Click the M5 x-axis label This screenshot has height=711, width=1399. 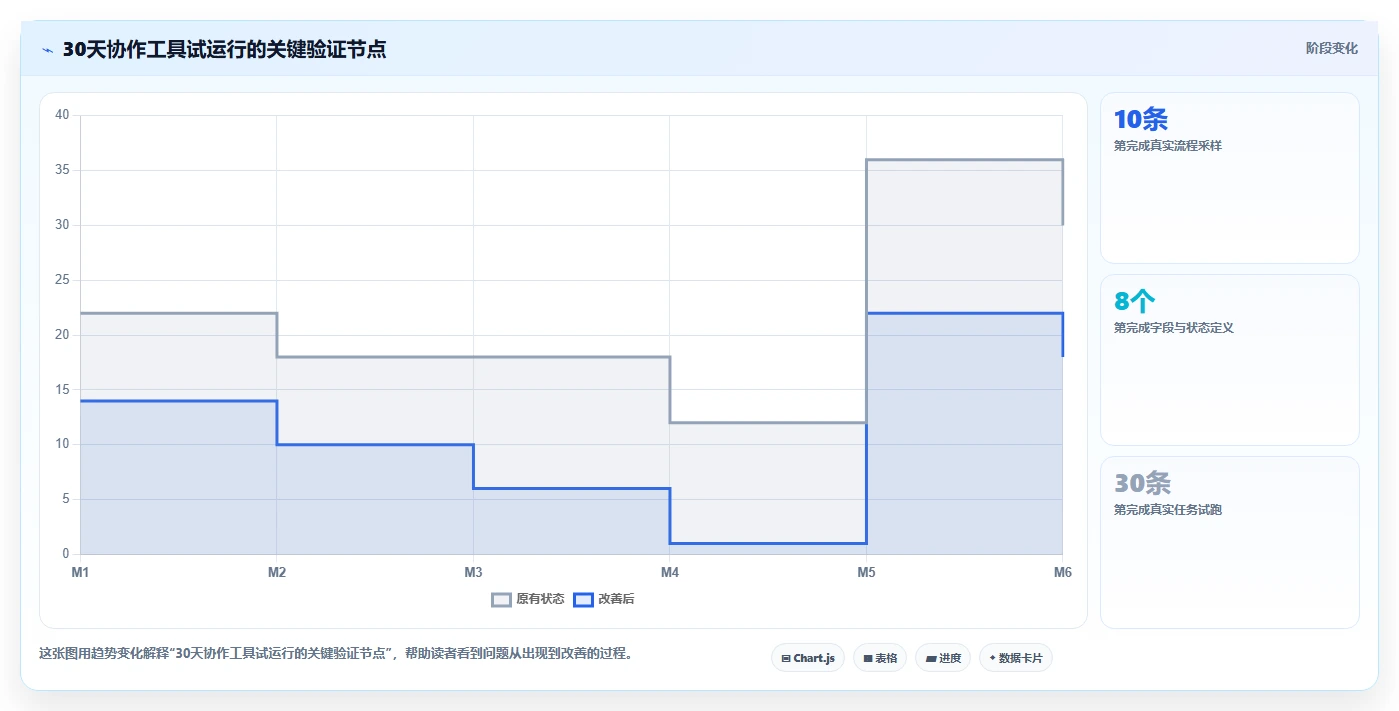(866, 573)
